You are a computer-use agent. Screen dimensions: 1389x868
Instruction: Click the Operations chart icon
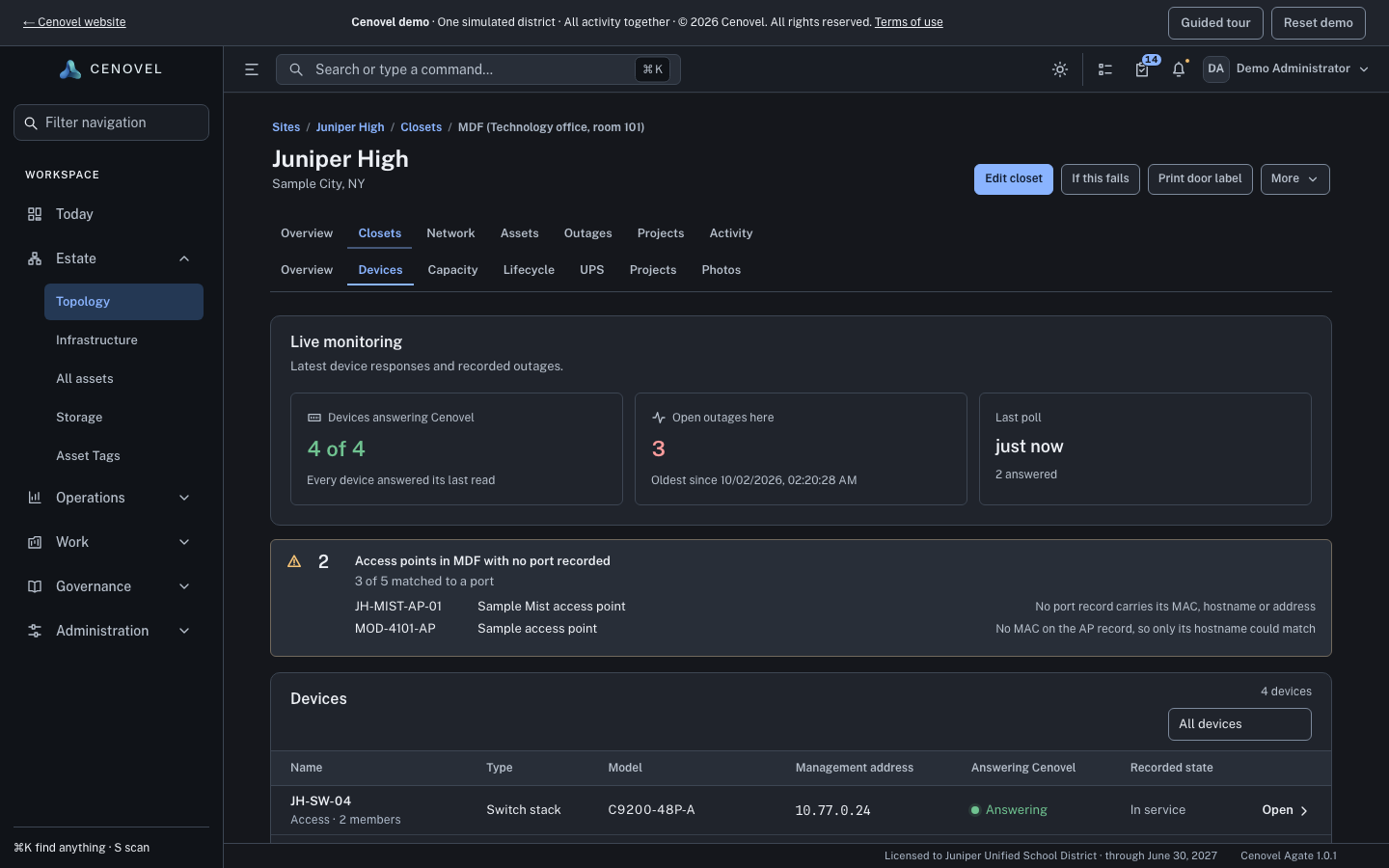pos(35,498)
